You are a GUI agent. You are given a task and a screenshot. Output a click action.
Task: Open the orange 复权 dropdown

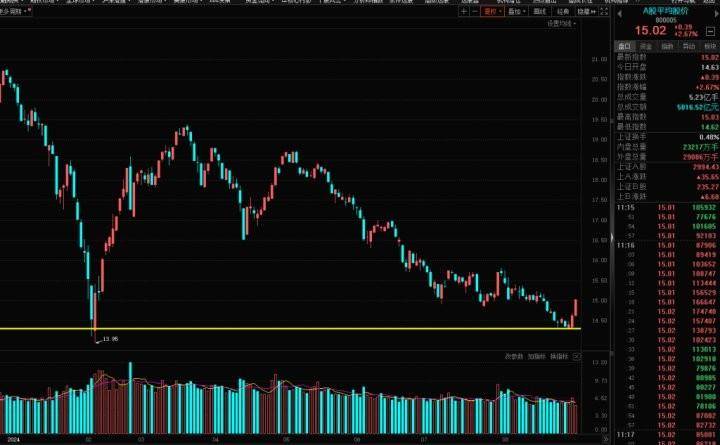click(492, 11)
